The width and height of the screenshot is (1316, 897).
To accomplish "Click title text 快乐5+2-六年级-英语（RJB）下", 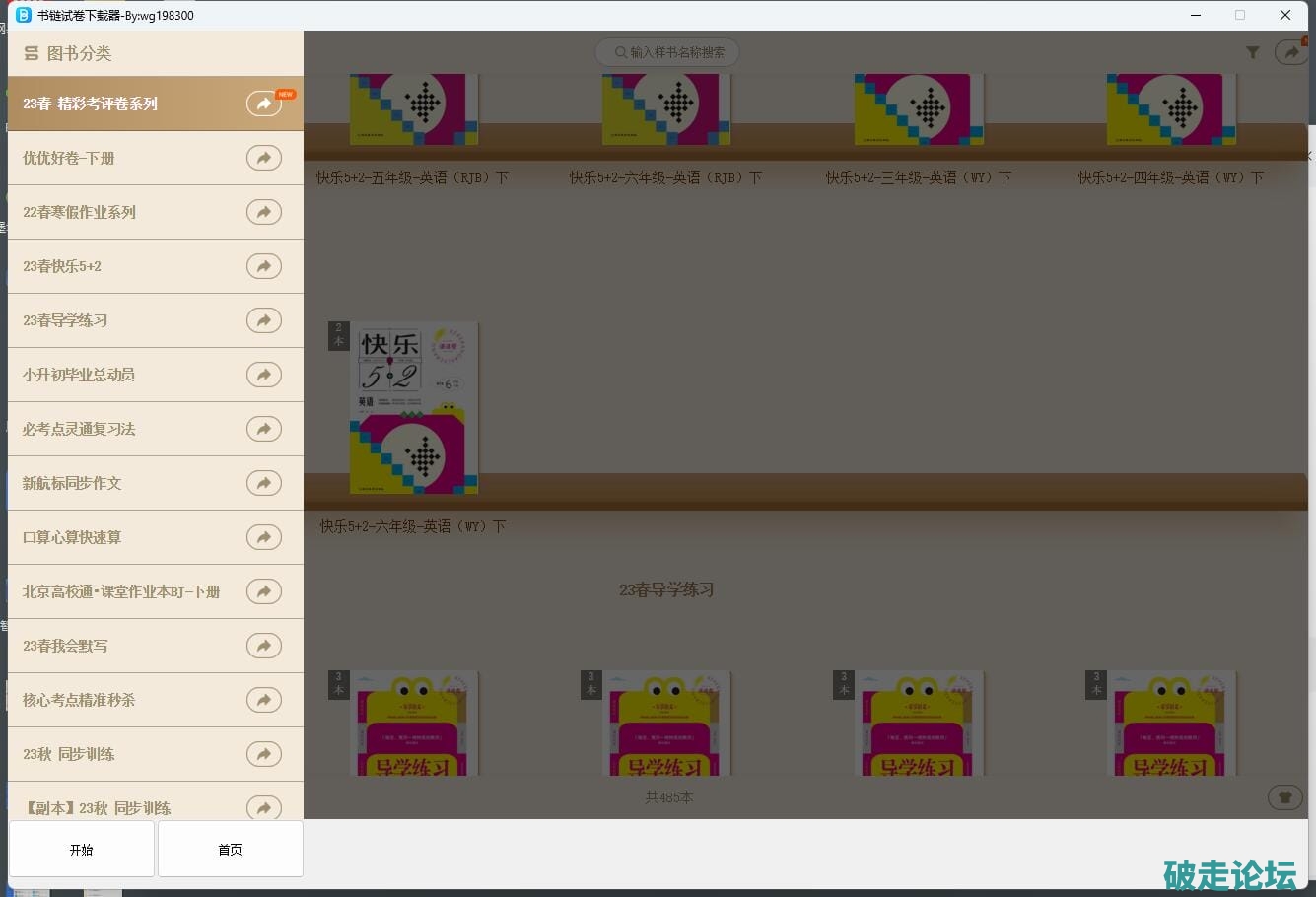I will pyautogui.click(x=665, y=177).
